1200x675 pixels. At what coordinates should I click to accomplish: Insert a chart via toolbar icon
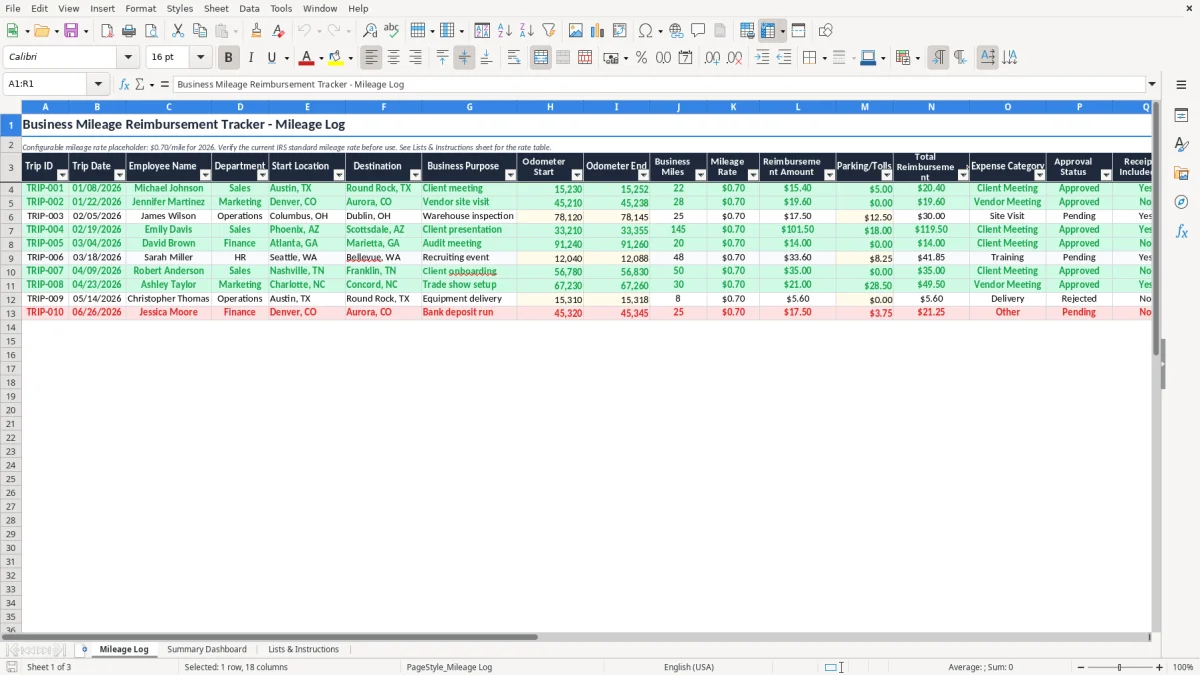tap(598, 31)
